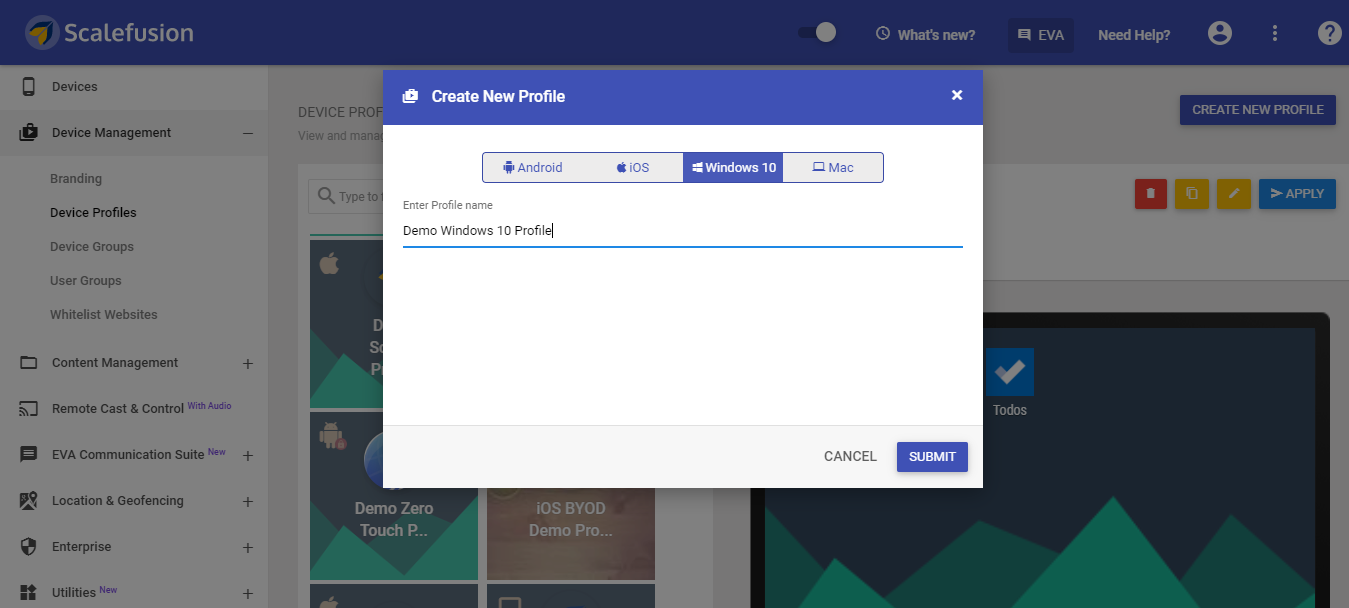The width and height of the screenshot is (1349, 608).
Task: Expand Location & Geofencing section
Action: point(248,501)
